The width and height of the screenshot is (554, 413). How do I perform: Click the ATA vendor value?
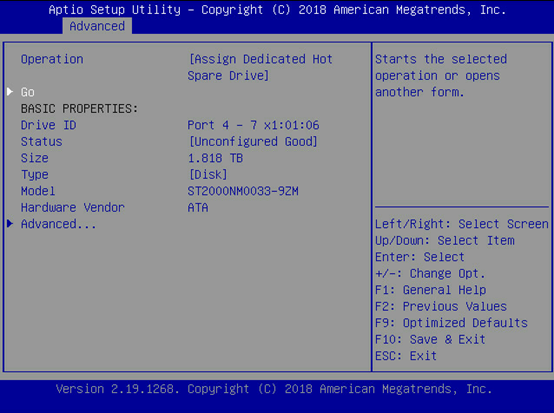(x=198, y=207)
